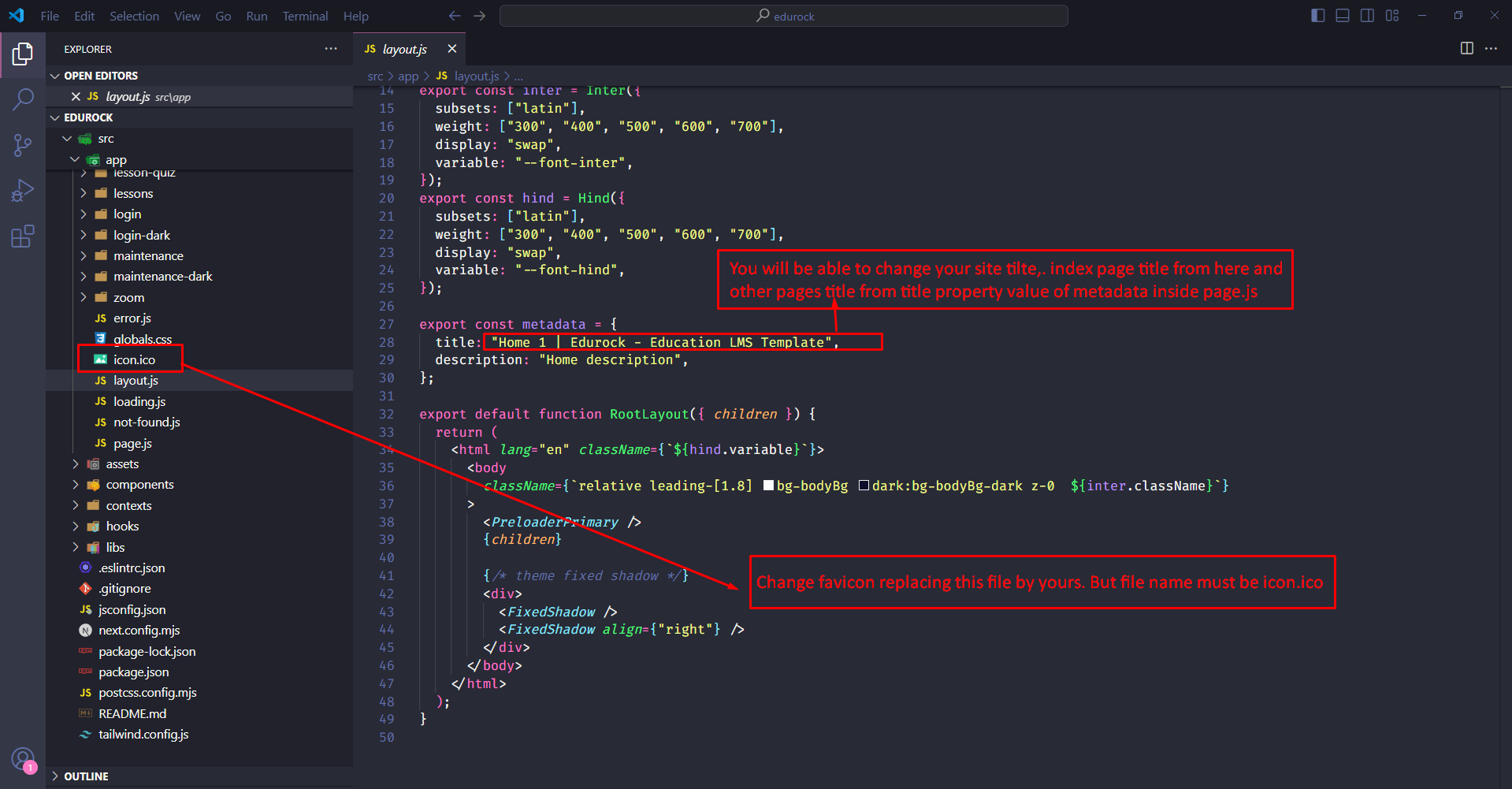1512x789 pixels.
Task: Open the Accounts icon with notification badge
Action: (x=23, y=760)
